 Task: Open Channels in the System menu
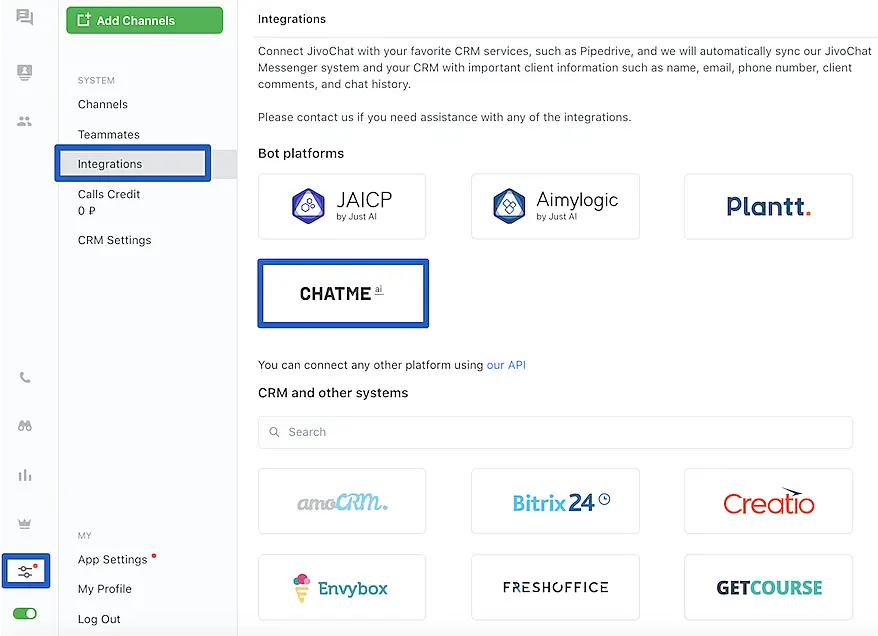click(103, 104)
